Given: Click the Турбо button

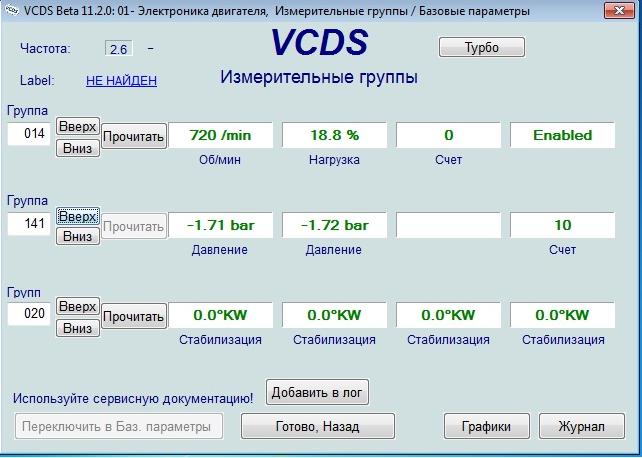Looking at the screenshot, I should point(482,47).
